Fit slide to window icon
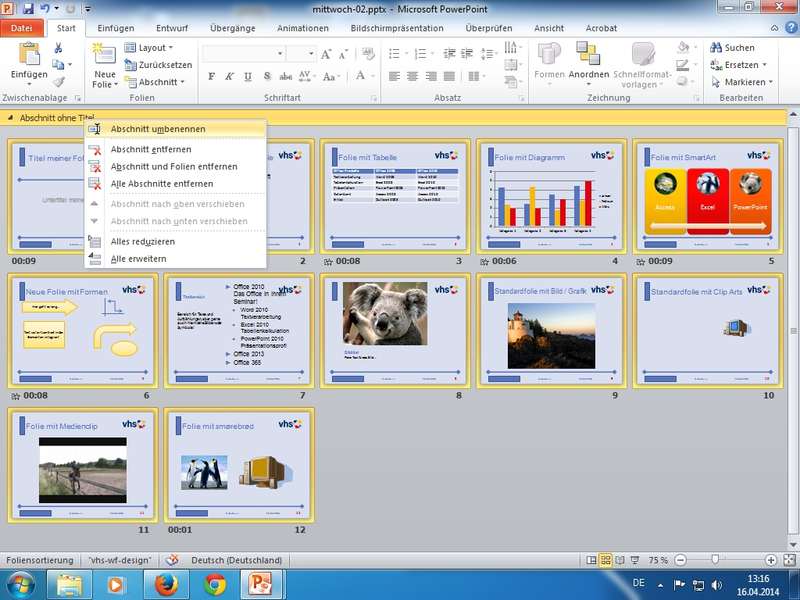The height and width of the screenshot is (600, 800). coord(788,559)
